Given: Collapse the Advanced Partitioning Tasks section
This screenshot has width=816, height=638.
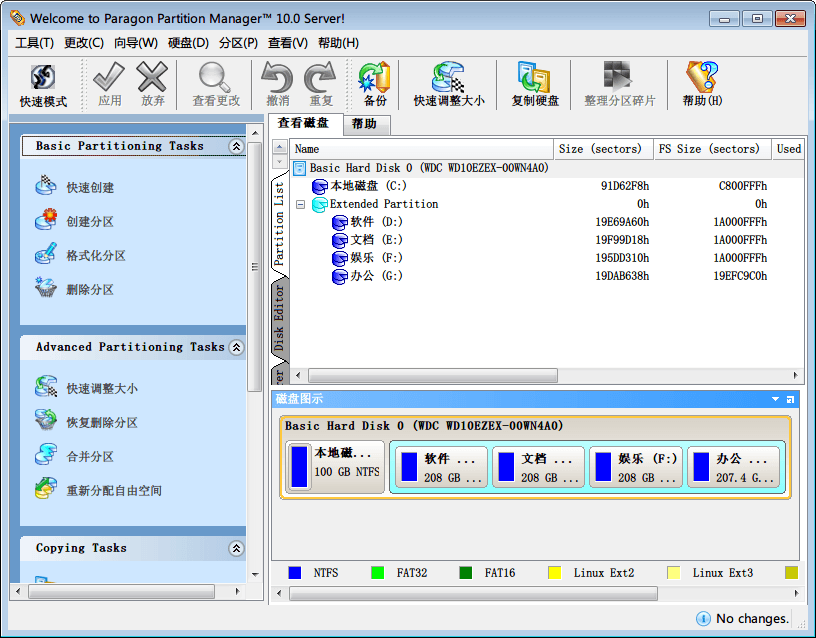Looking at the screenshot, I should click(x=236, y=348).
